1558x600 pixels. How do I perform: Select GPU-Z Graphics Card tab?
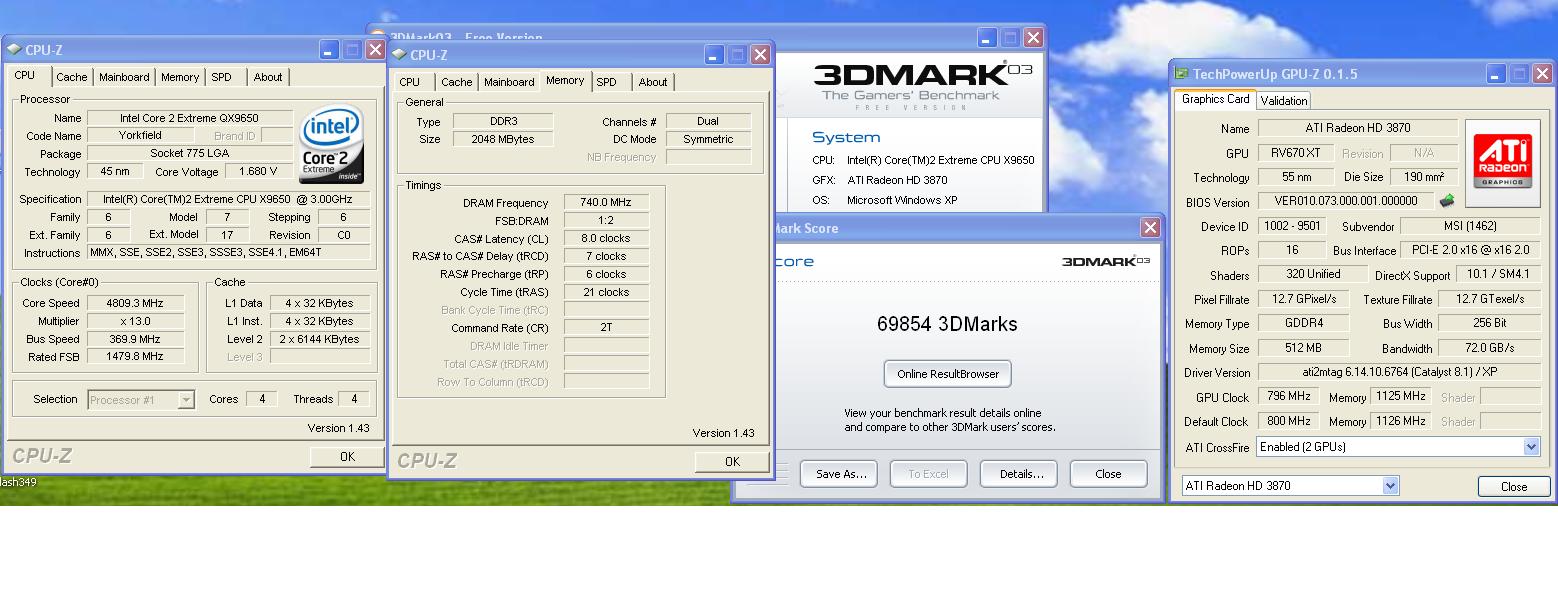1215,99
